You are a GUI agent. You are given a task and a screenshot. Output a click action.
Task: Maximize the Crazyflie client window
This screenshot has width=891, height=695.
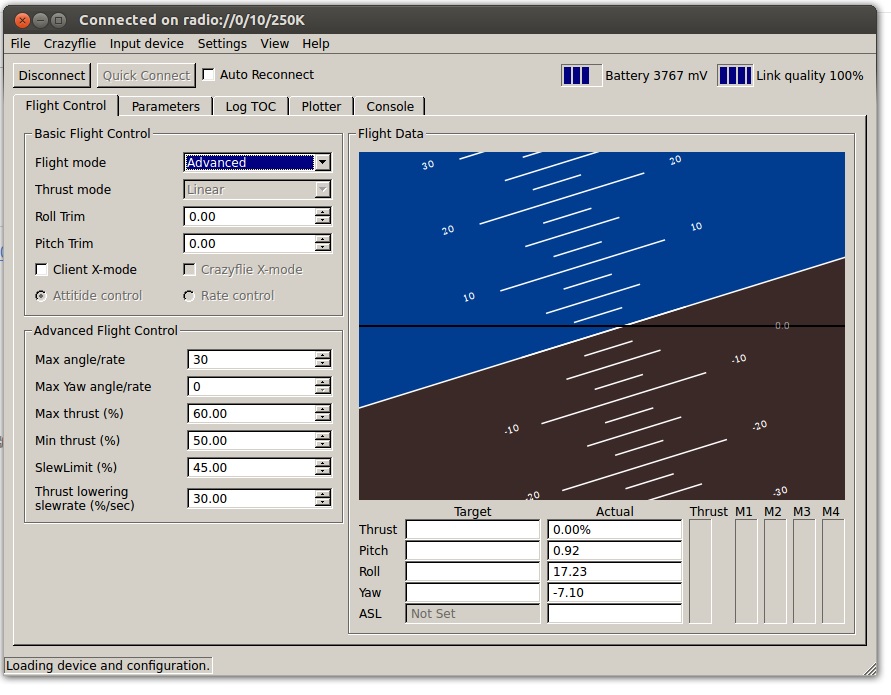coord(58,20)
